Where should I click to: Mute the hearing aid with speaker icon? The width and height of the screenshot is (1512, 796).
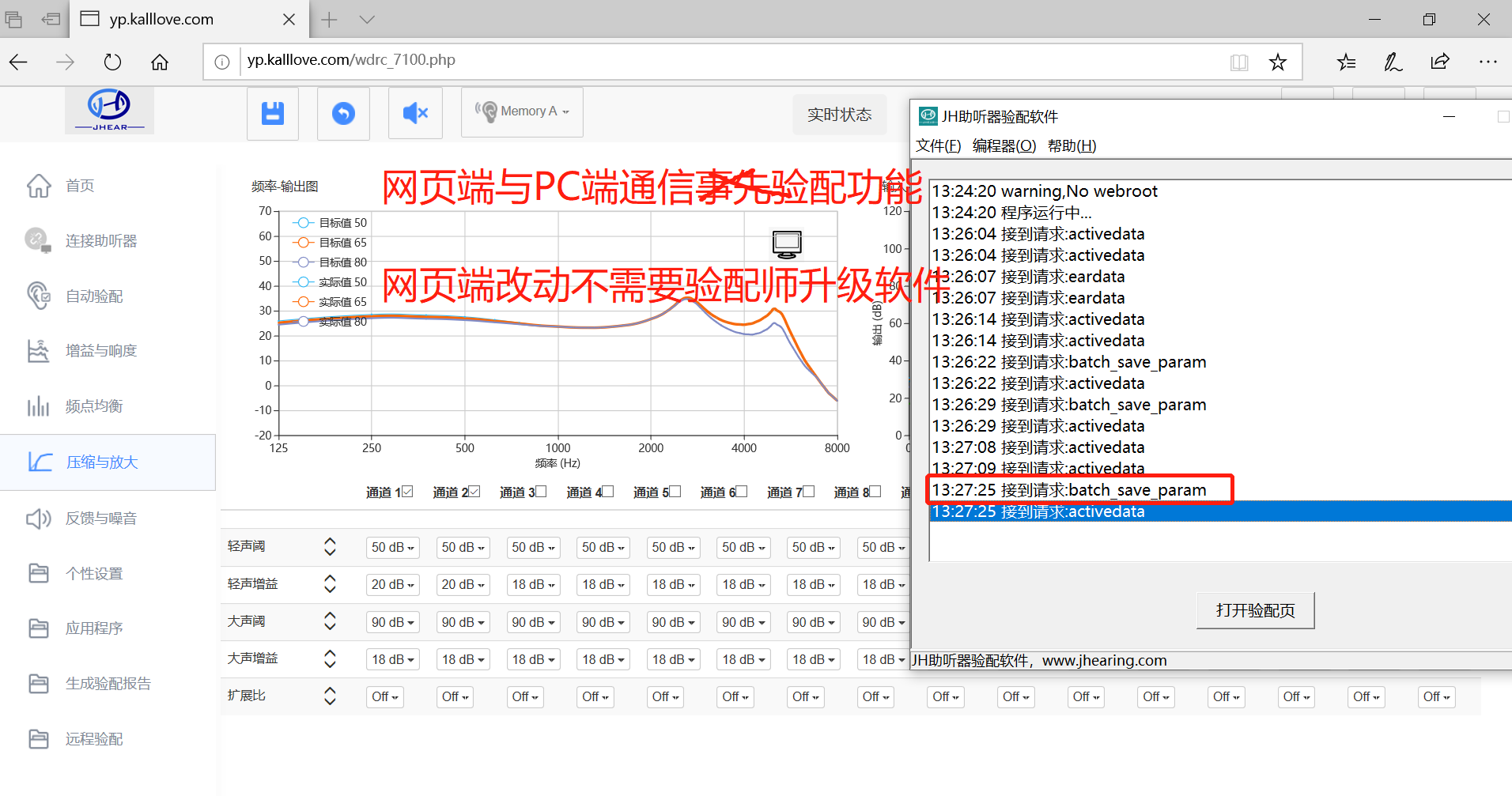tap(415, 114)
